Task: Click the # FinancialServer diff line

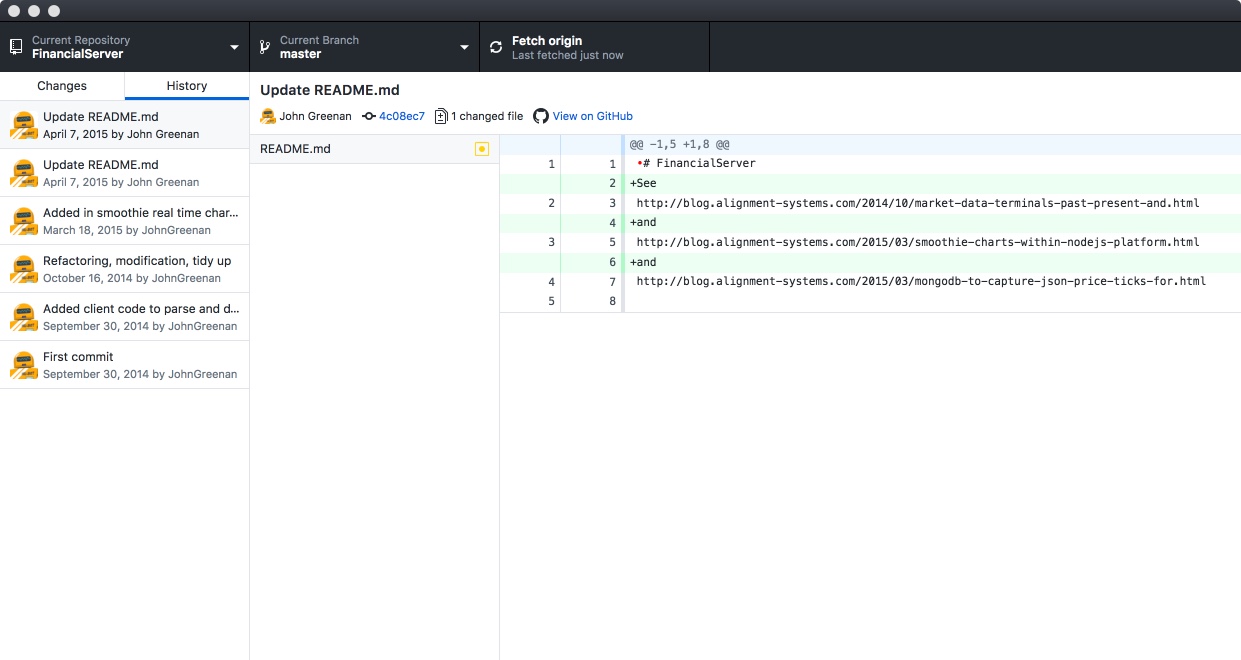Action: point(870,163)
